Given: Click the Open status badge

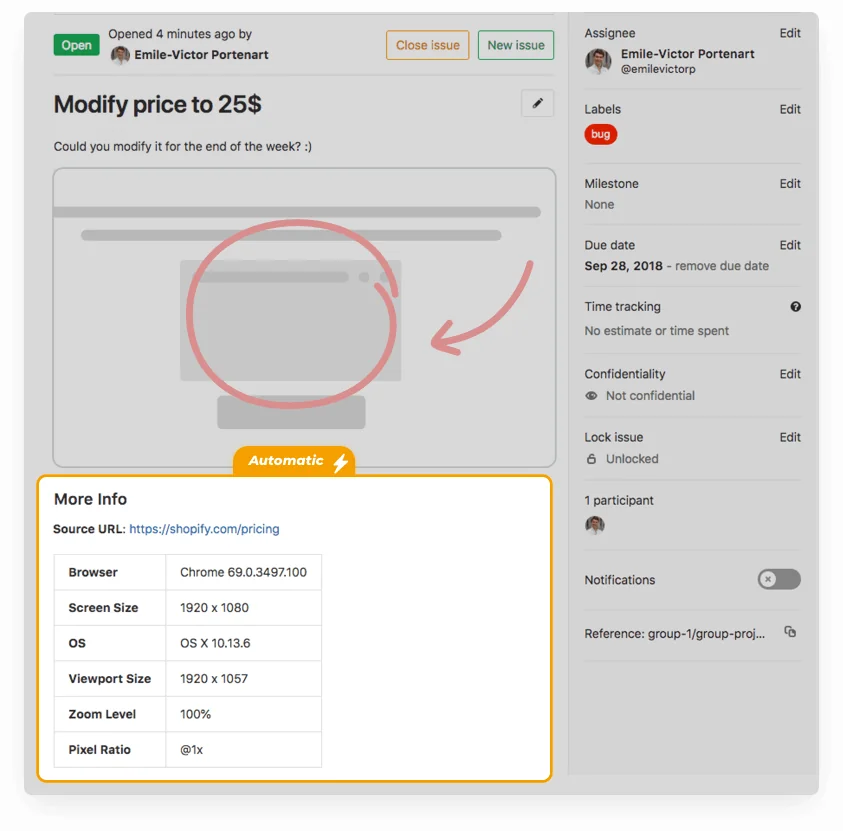Looking at the screenshot, I should [76, 45].
